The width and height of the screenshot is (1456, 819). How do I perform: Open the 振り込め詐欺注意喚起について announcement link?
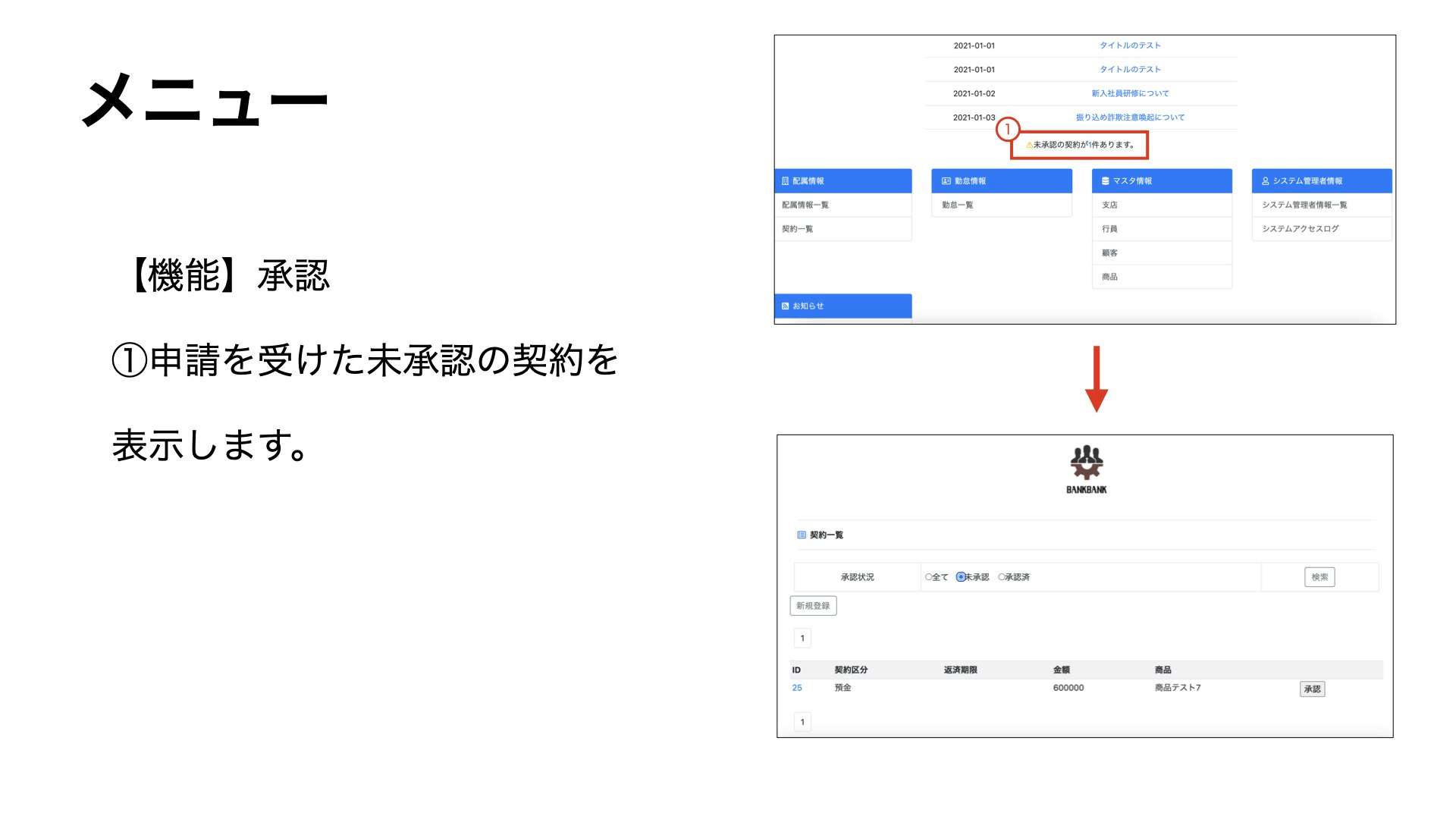pos(1129,117)
